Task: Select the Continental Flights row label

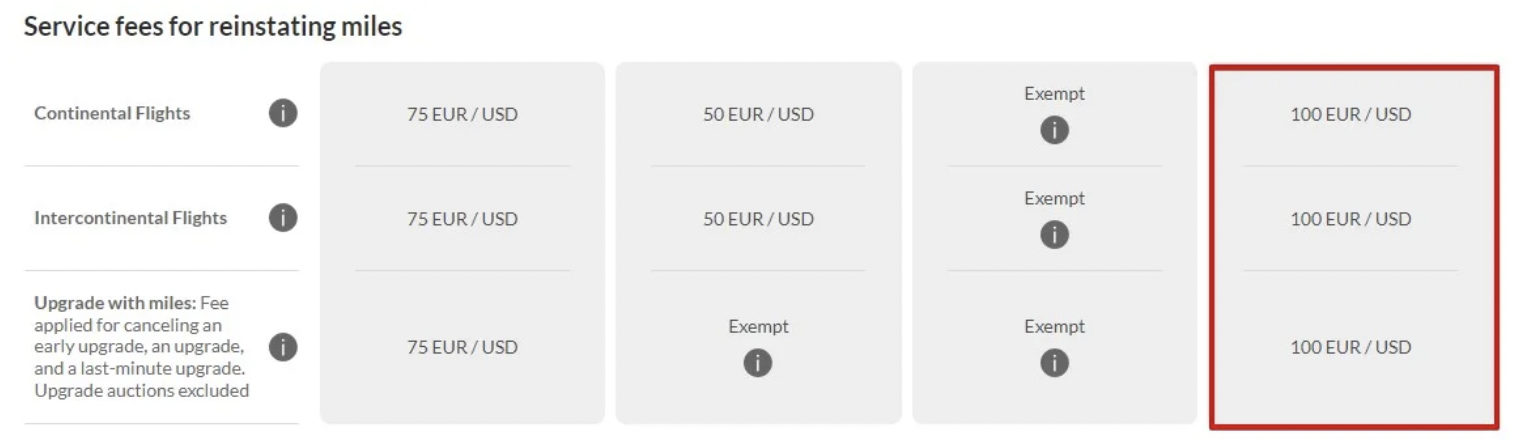Action: [x=112, y=113]
